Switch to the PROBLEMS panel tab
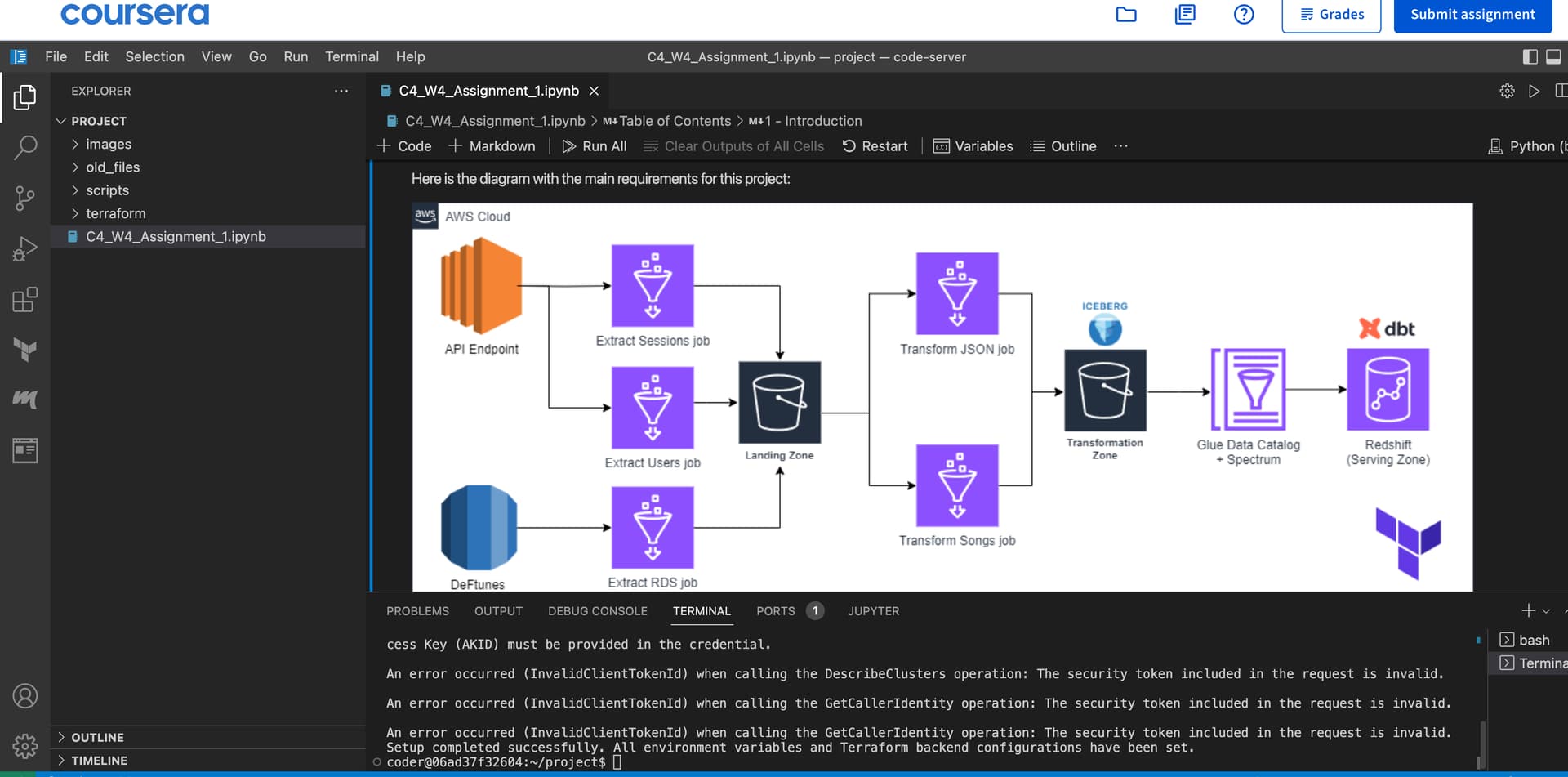The height and width of the screenshot is (777, 1568). coord(417,611)
